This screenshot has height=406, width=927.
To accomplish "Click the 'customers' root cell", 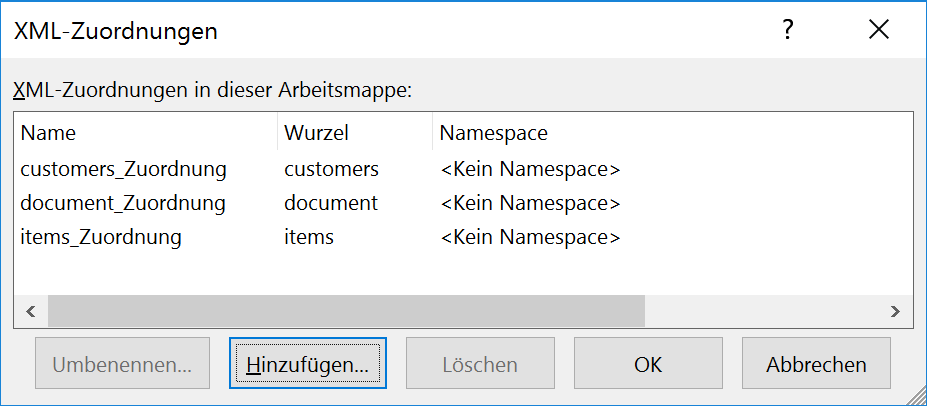I will (331, 169).
